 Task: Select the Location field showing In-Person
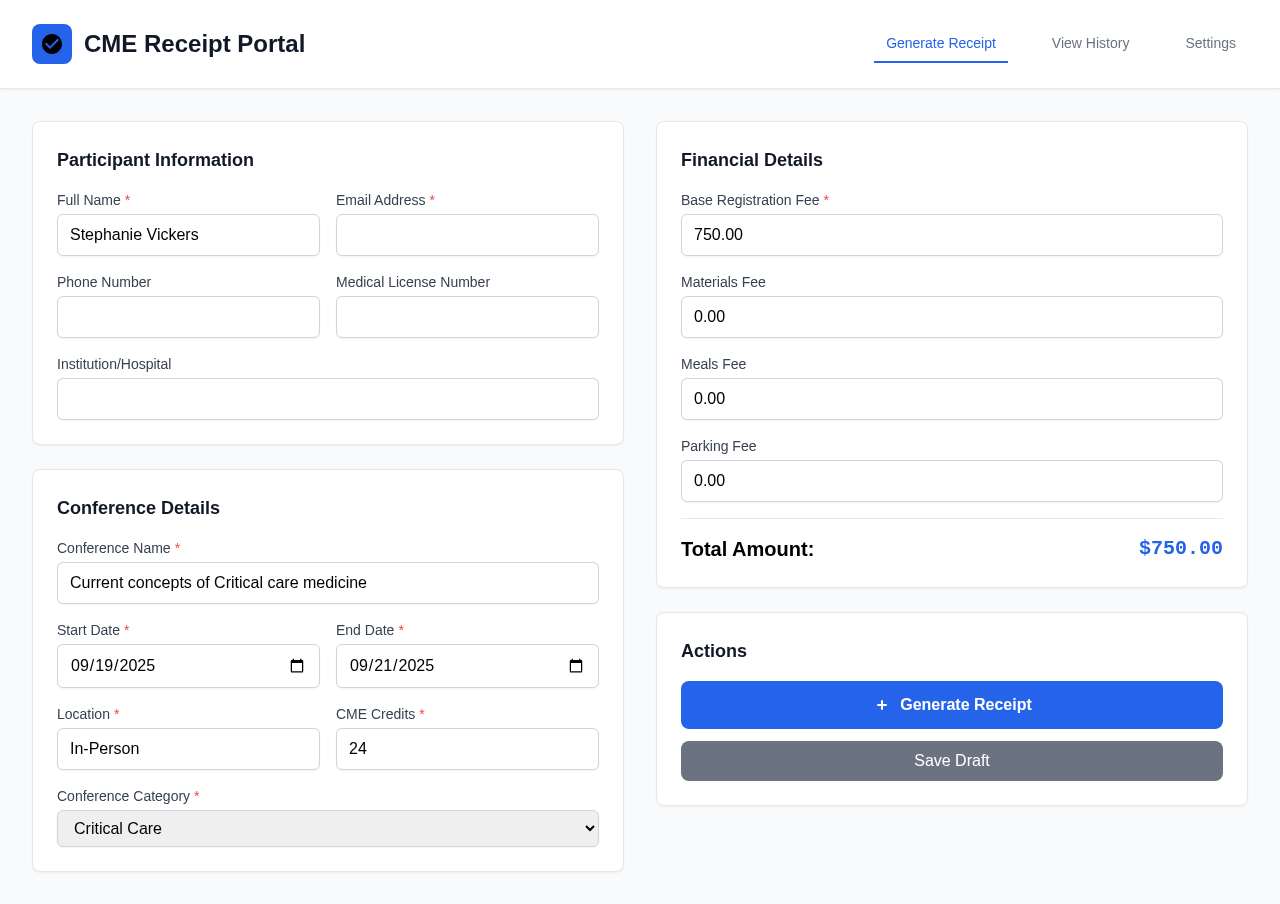pyautogui.click(x=188, y=748)
